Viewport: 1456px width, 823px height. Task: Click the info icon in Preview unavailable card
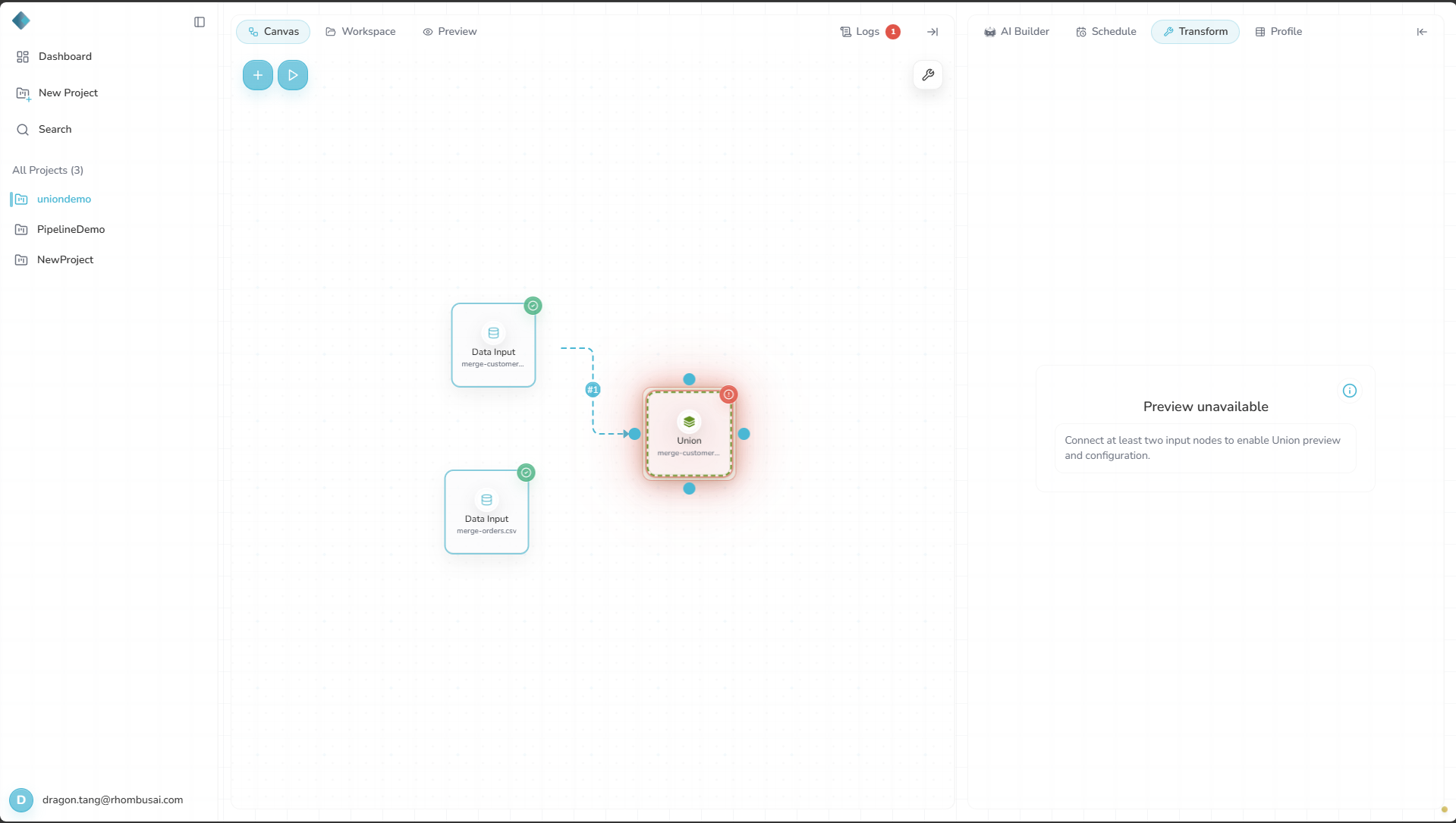tap(1349, 391)
